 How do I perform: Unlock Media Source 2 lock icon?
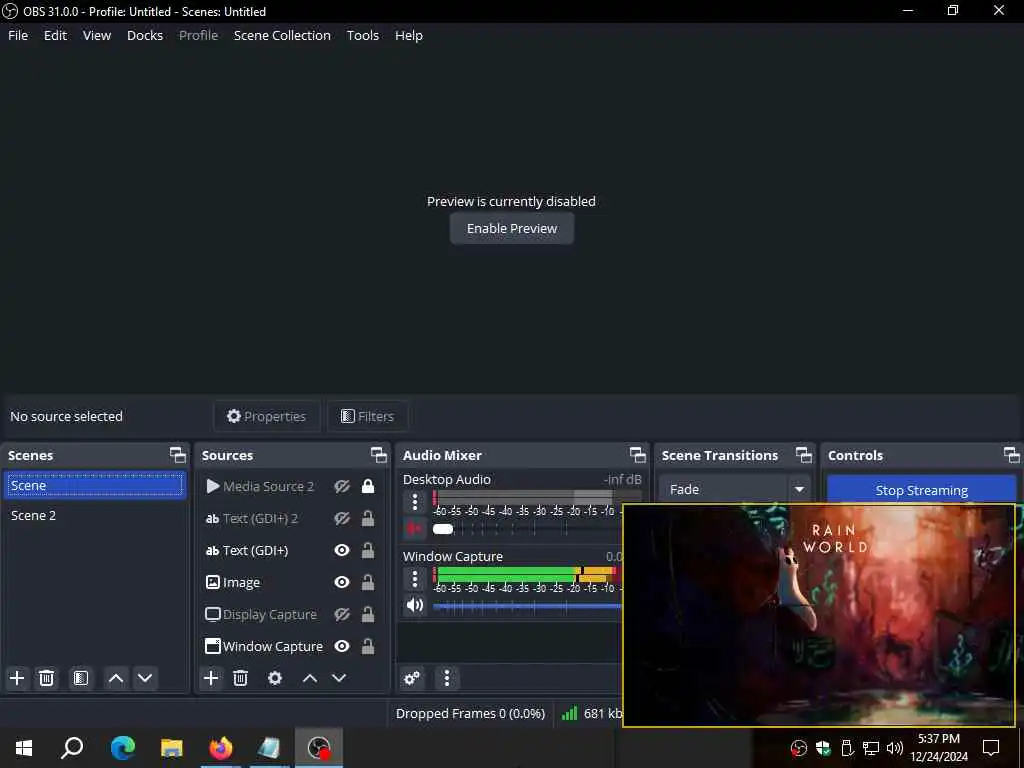click(368, 486)
